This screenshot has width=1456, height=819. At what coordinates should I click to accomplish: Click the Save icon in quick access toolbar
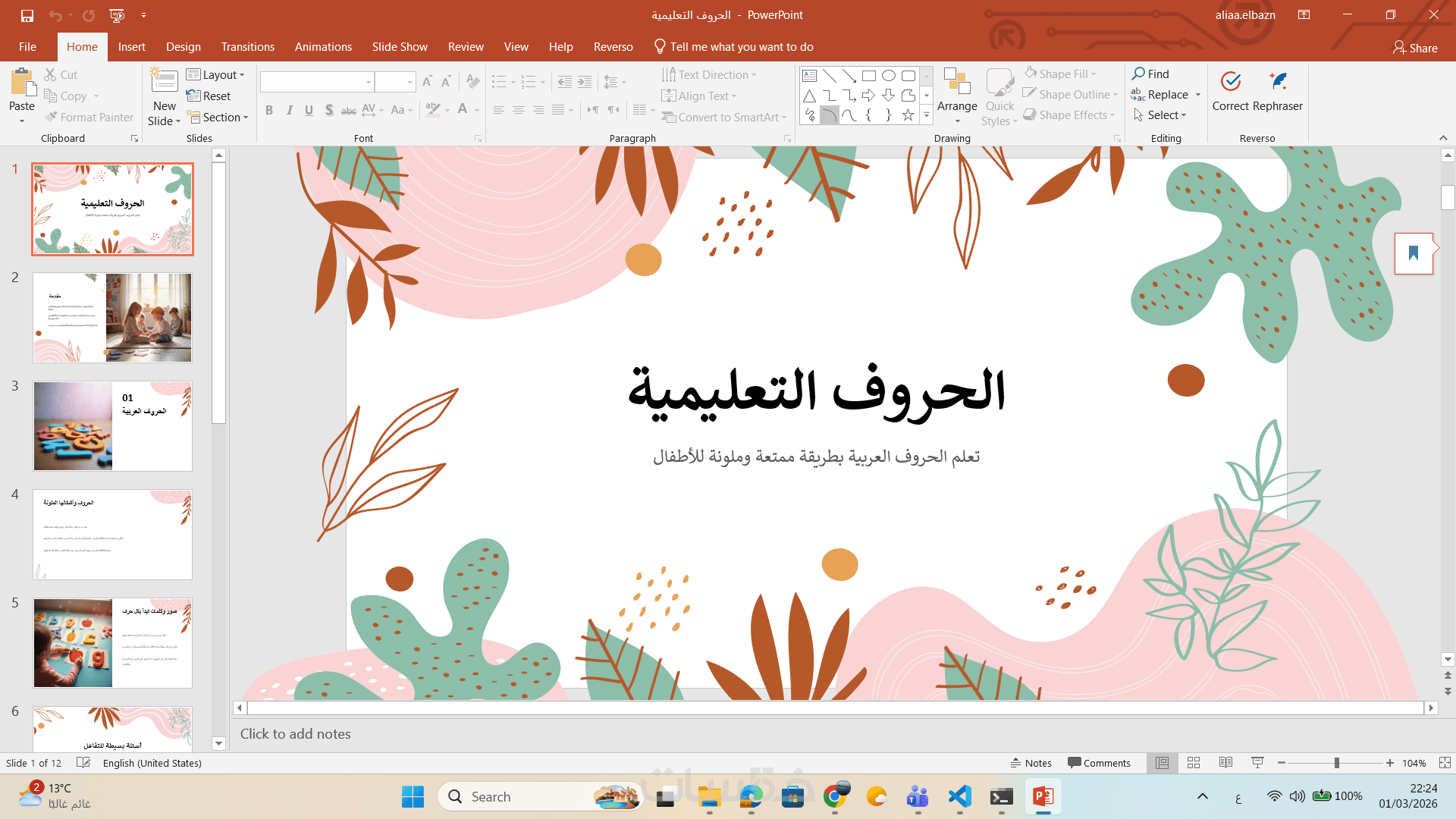pyautogui.click(x=27, y=15)
